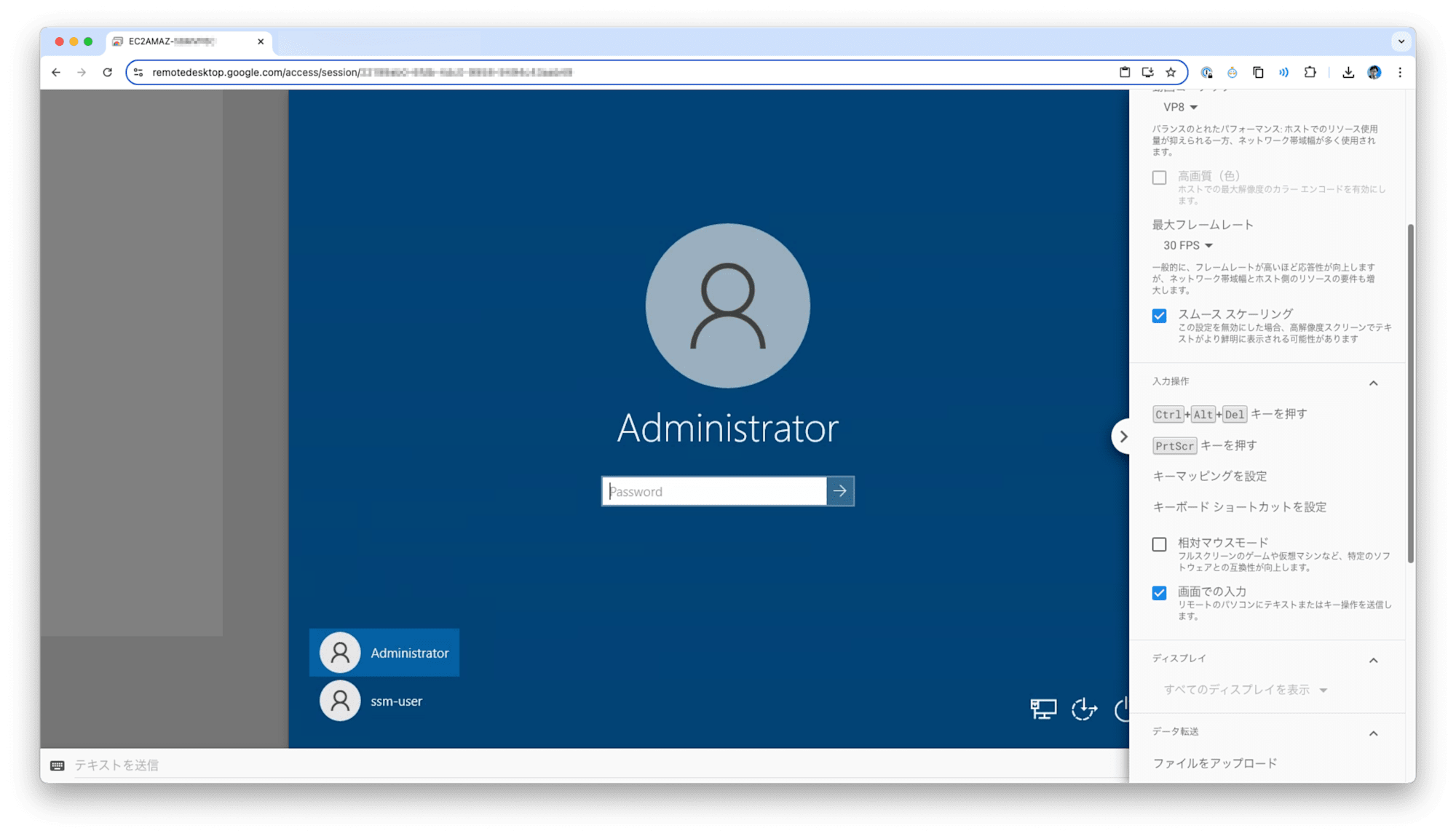Image resolution: width=1456 pixels, height=836 pixels.
Task: Click the keyboard icon beside text send field
Action: pos(58,765)
